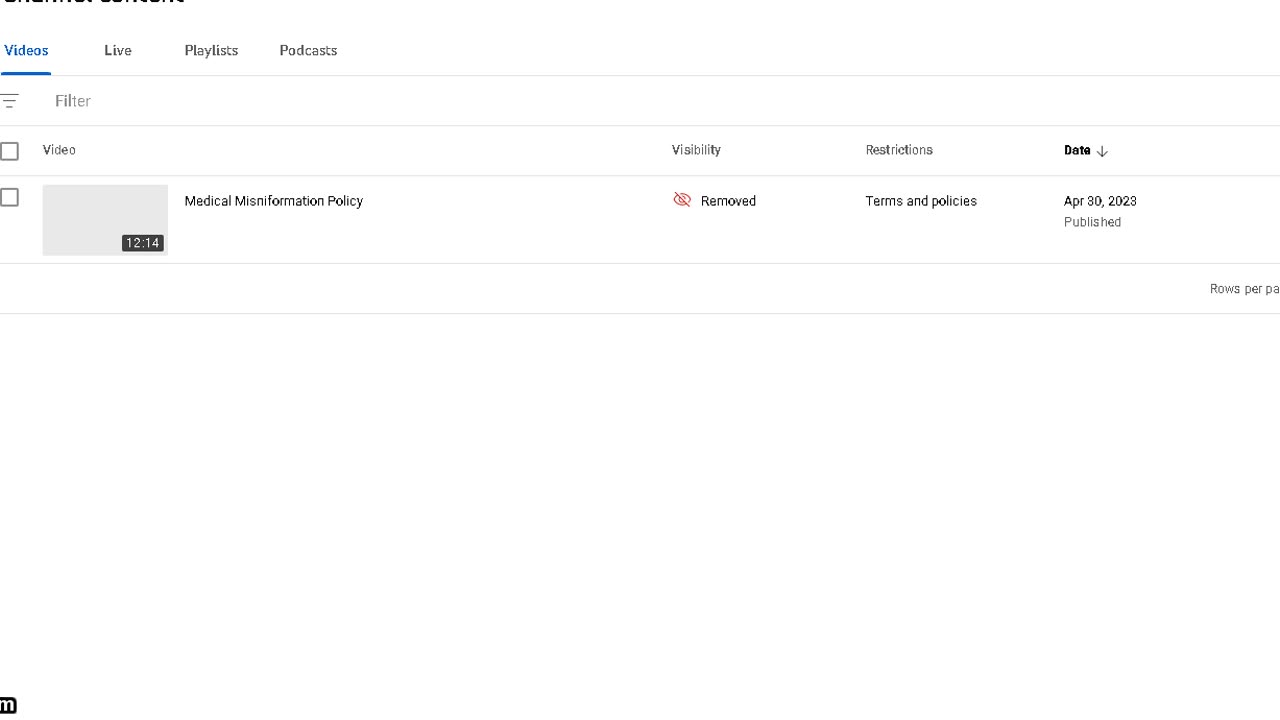Click the 12:14 duration badge
Viewport: 1280px width, 720px height.
coord(143,243)
